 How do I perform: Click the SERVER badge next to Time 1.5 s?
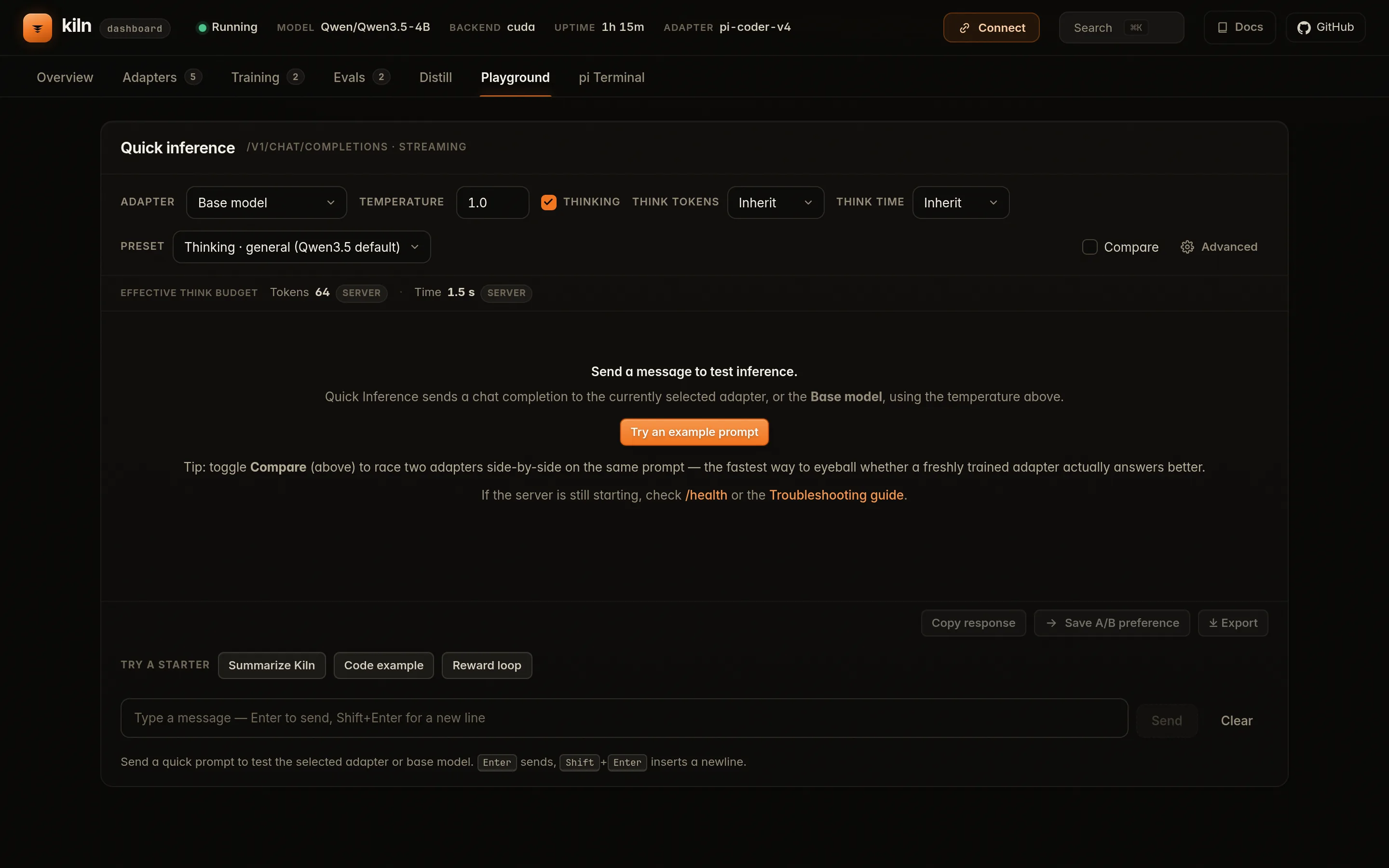click(x=506, y=293)
